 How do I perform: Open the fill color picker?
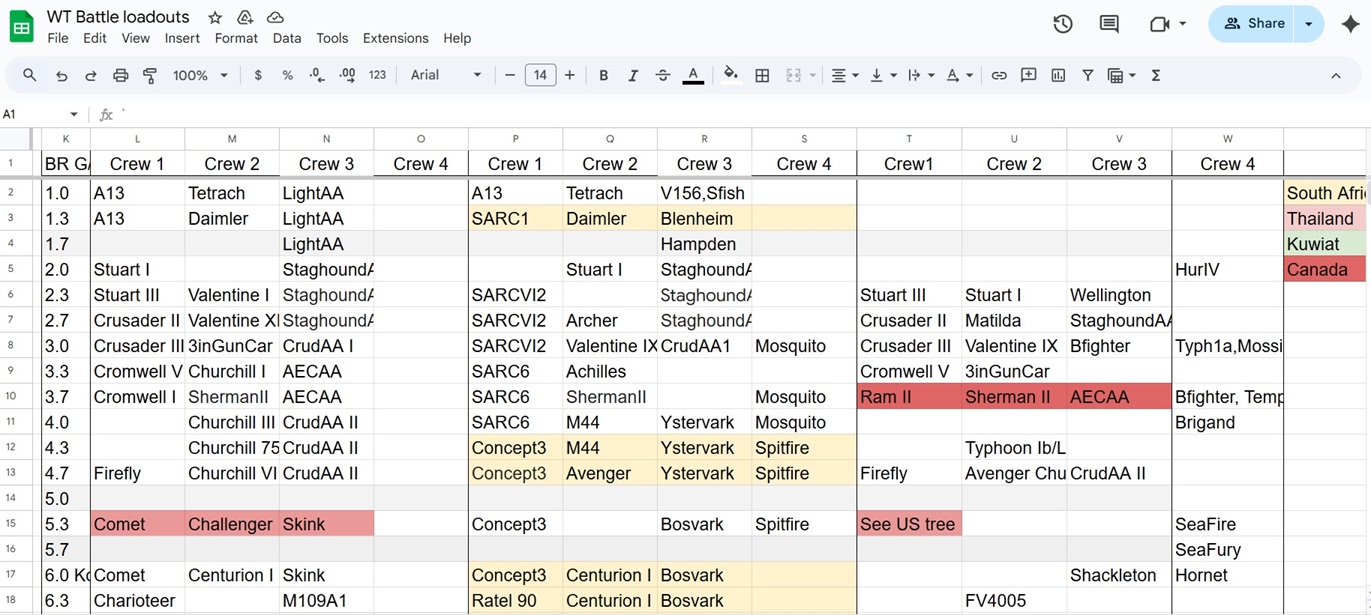pyautogui.click(x=731, y=75)
